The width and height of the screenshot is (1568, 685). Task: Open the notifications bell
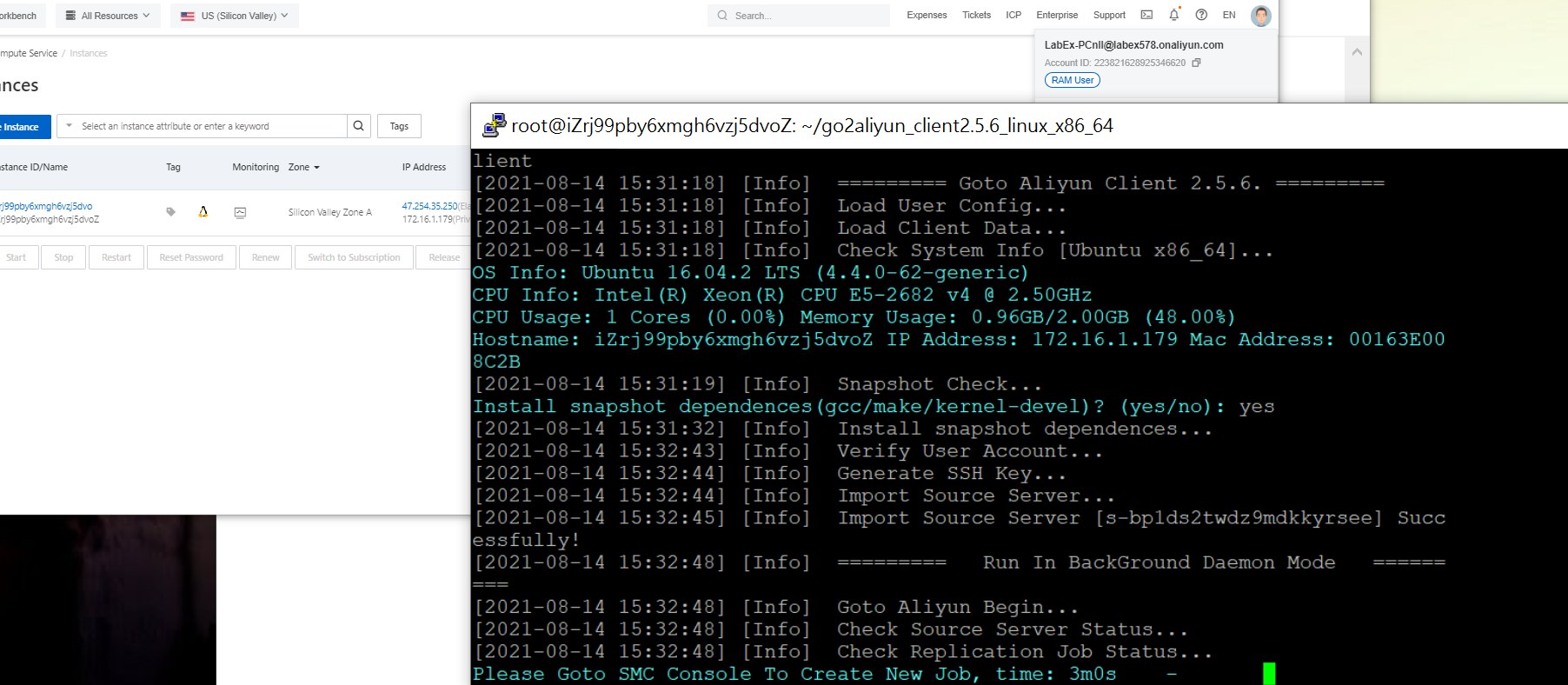point(1173,15)
